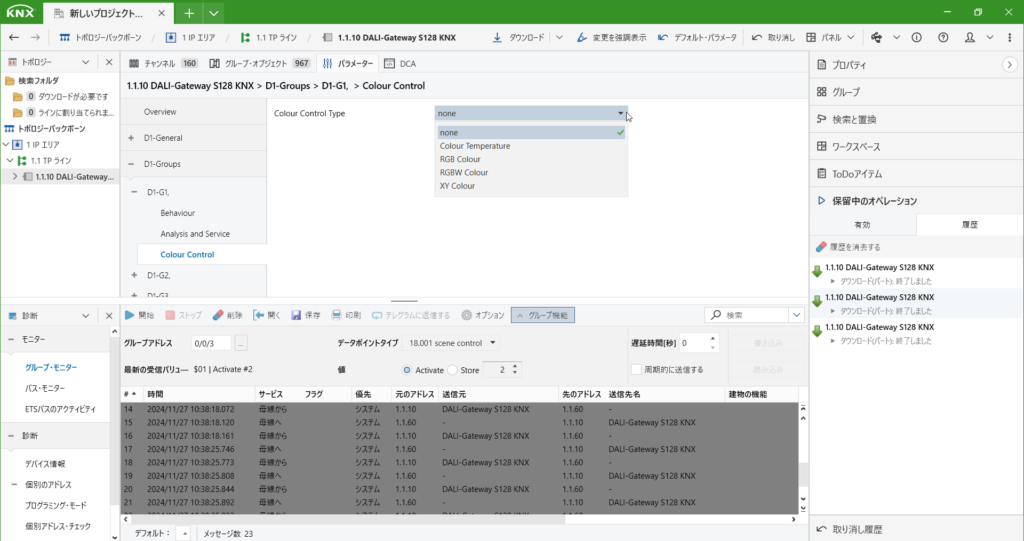
Task: Choose RGB Colour option
Action: tap(531, 159)
